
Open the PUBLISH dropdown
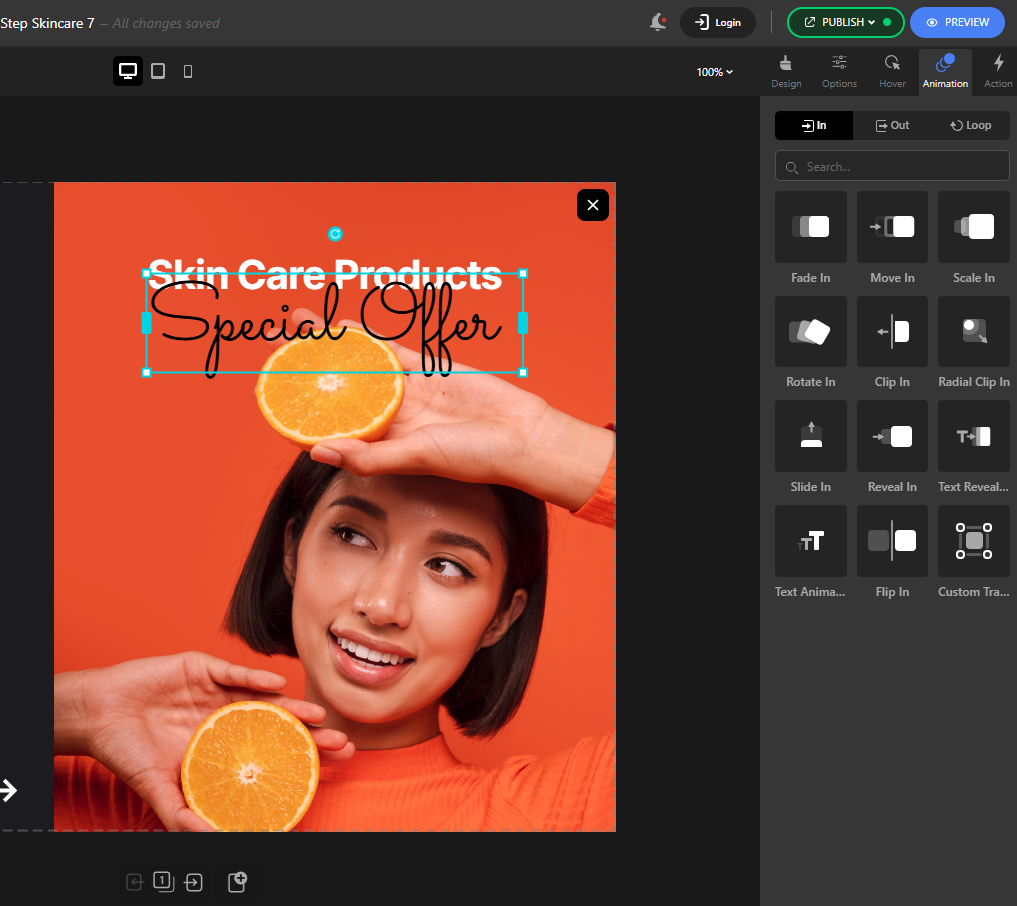[x=845, y=23]
